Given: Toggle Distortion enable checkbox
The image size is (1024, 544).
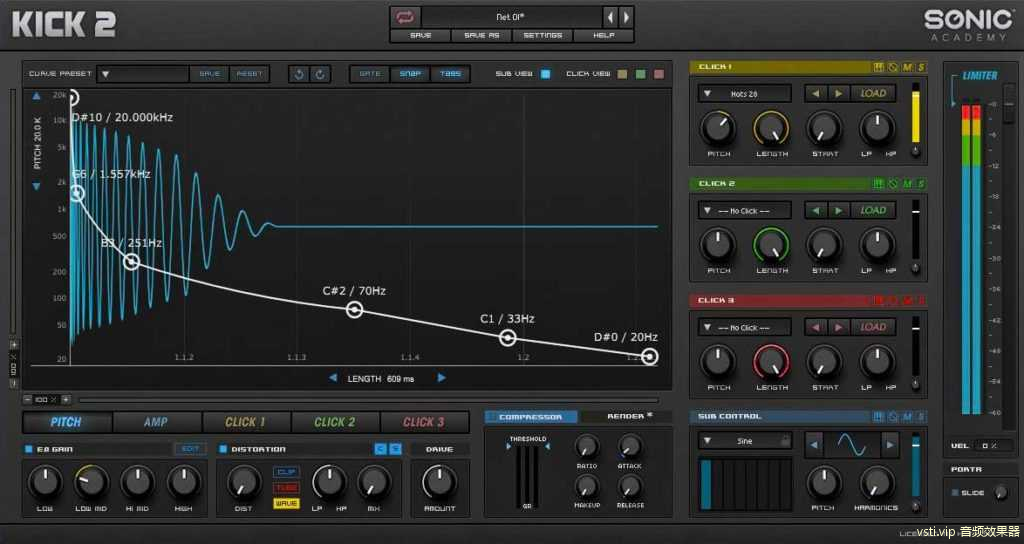Looking at the screenshot, I should click(223, 449).
